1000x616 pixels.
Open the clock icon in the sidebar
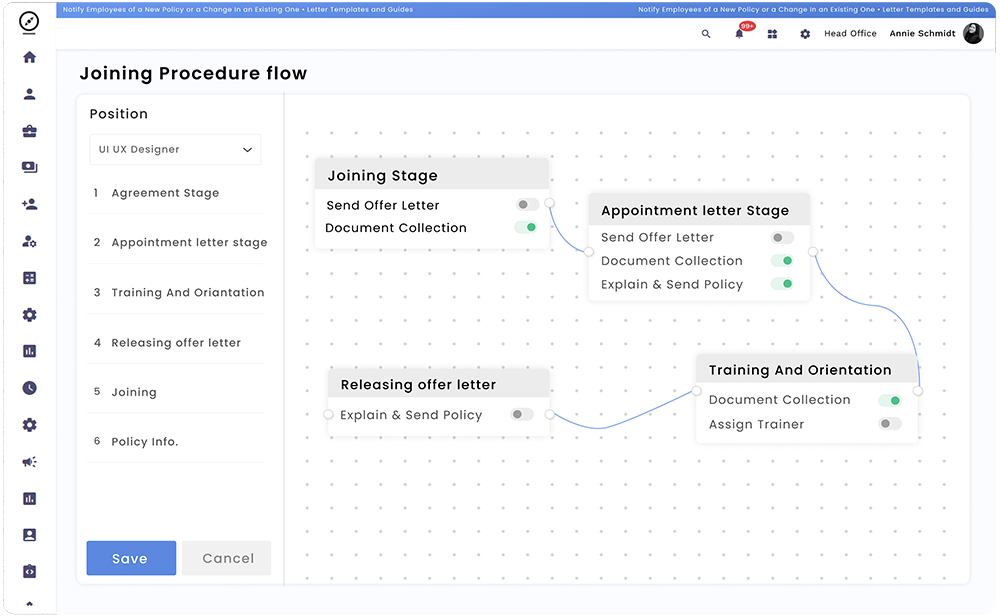[x=29, y=387]
